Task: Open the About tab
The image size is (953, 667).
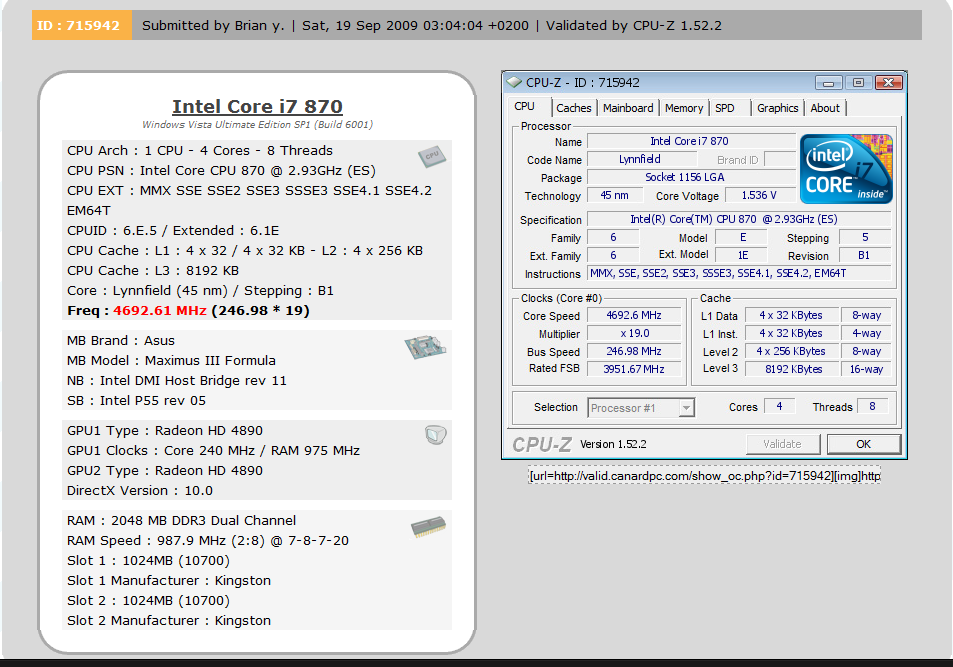Action: click(x=825, y=108)
